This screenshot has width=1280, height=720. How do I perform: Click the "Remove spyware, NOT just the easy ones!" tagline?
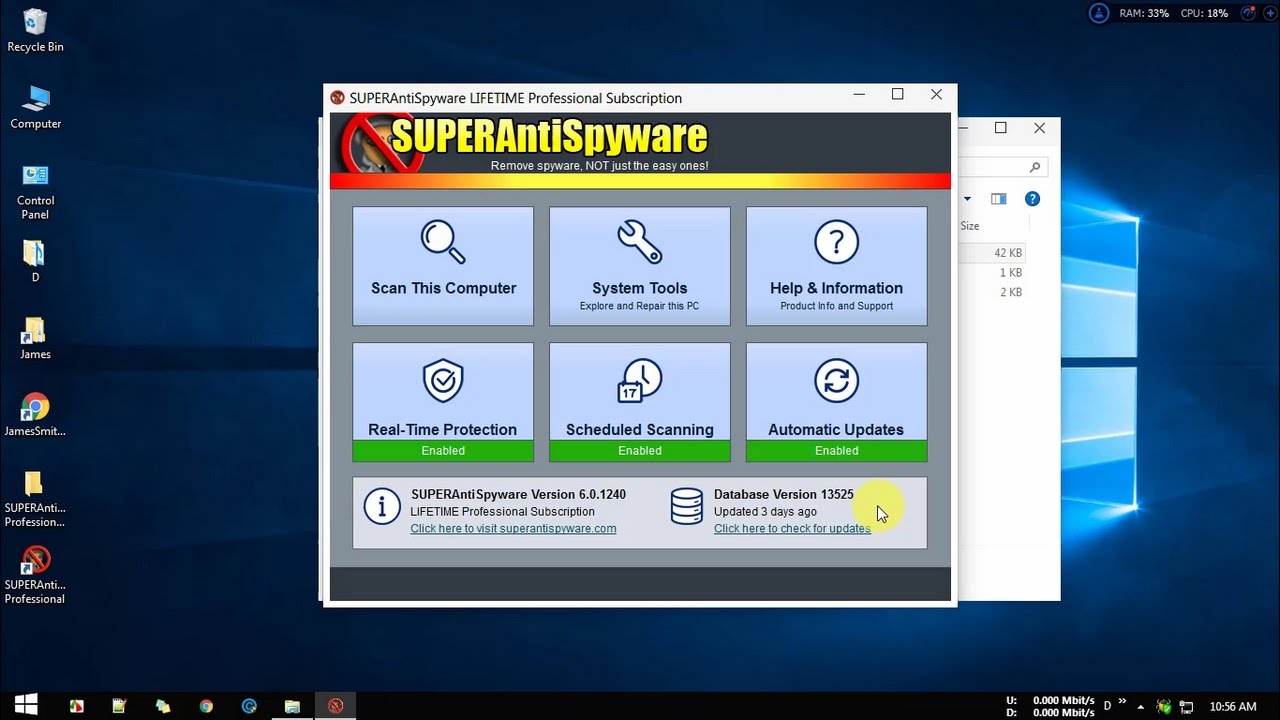[x=599, y=166]
